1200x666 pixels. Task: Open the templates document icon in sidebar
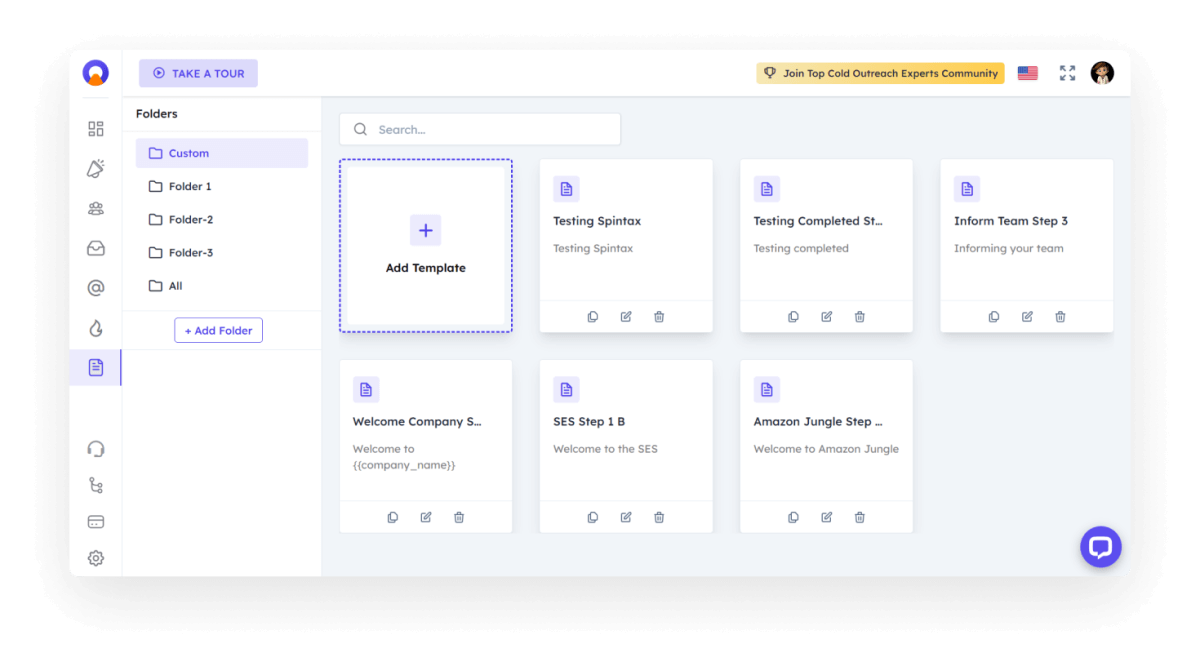[96, 368]
